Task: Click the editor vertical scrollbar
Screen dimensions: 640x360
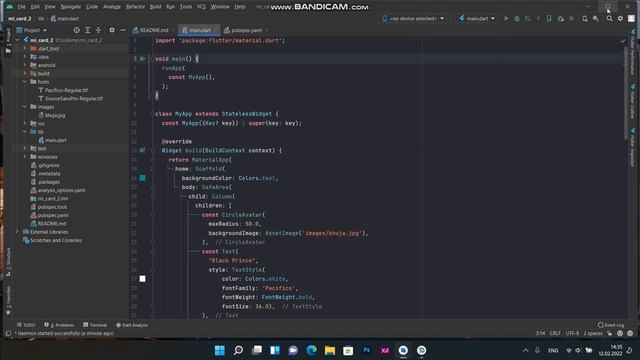Action: (626, 92)
